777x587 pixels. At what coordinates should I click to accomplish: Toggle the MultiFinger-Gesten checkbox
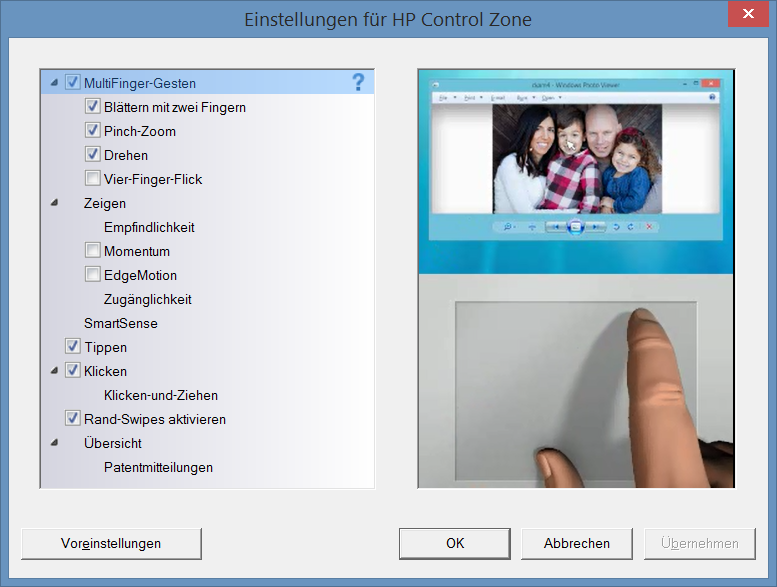72,82
